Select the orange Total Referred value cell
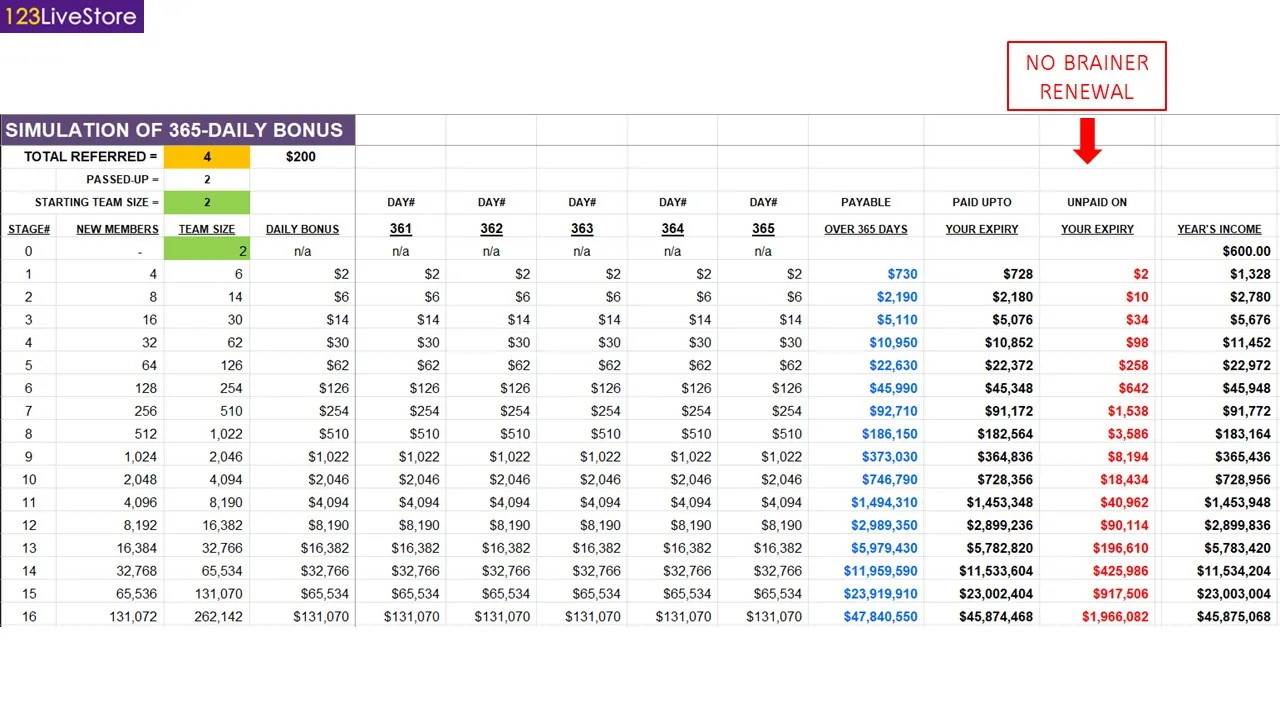This screenshot has height=720, width=1280. click(207, 157)
